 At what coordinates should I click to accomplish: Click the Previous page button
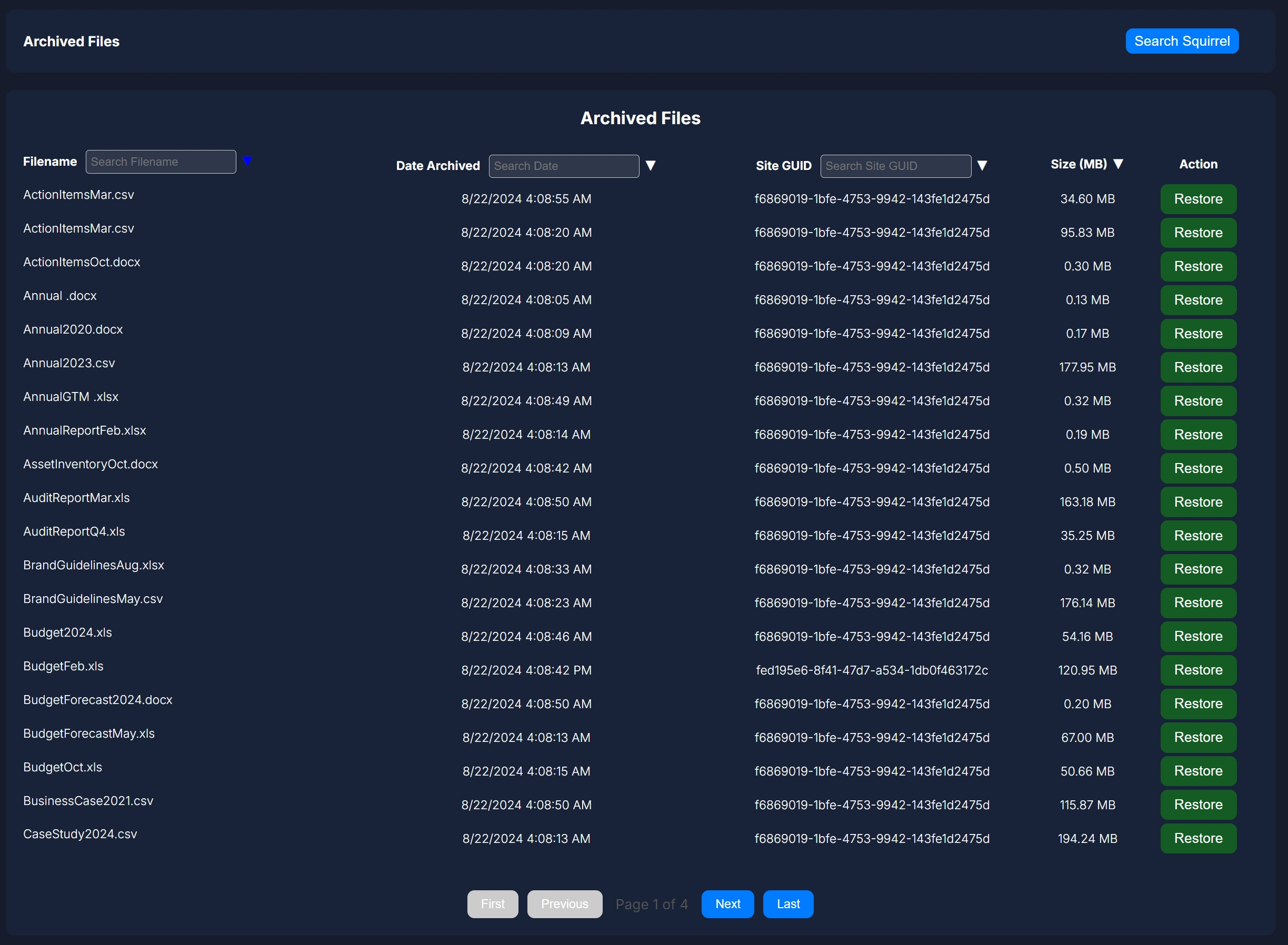(564, 904)
